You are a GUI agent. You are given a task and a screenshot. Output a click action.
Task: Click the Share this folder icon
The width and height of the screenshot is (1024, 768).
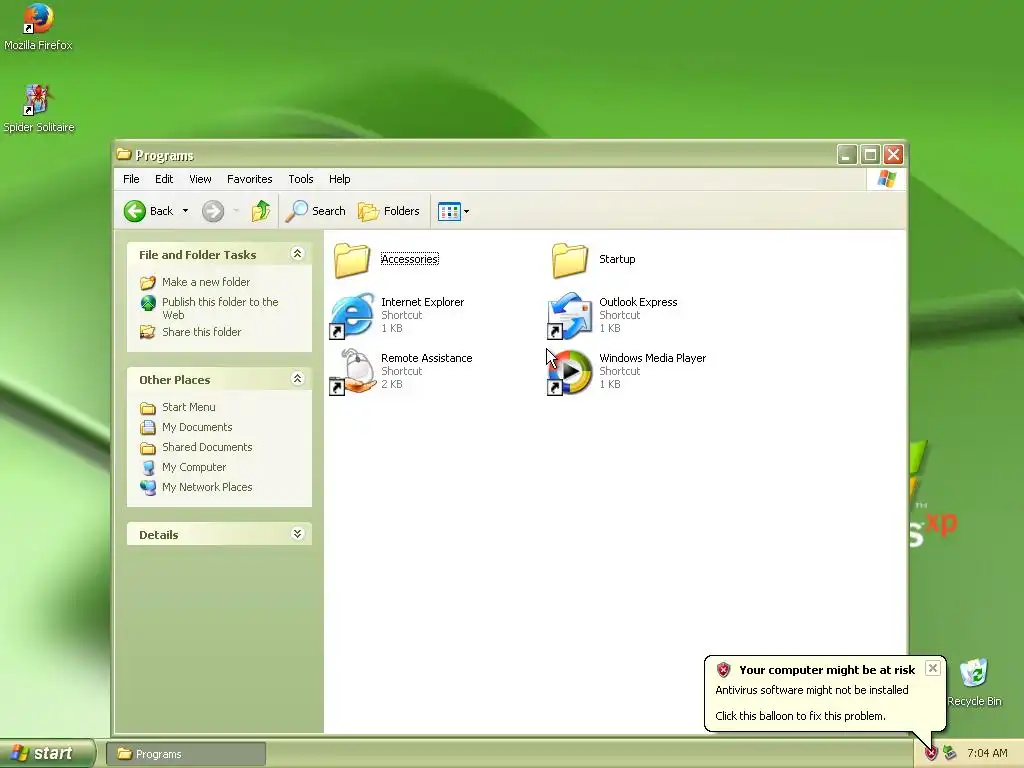tap(148, 332)
